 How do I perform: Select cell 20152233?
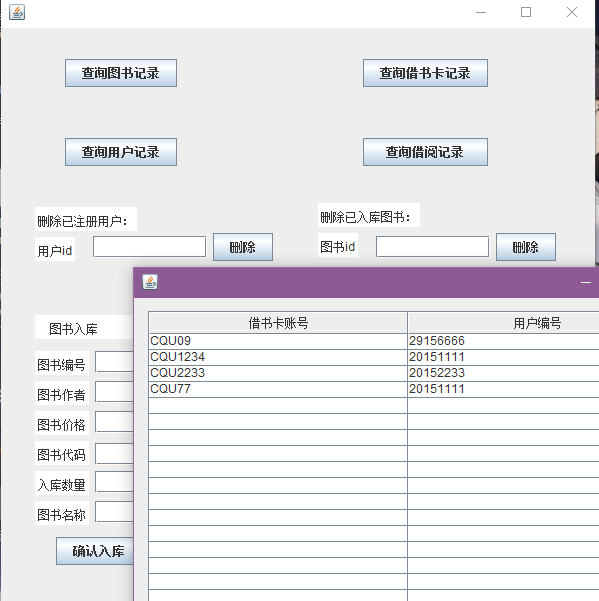[504, 373]
